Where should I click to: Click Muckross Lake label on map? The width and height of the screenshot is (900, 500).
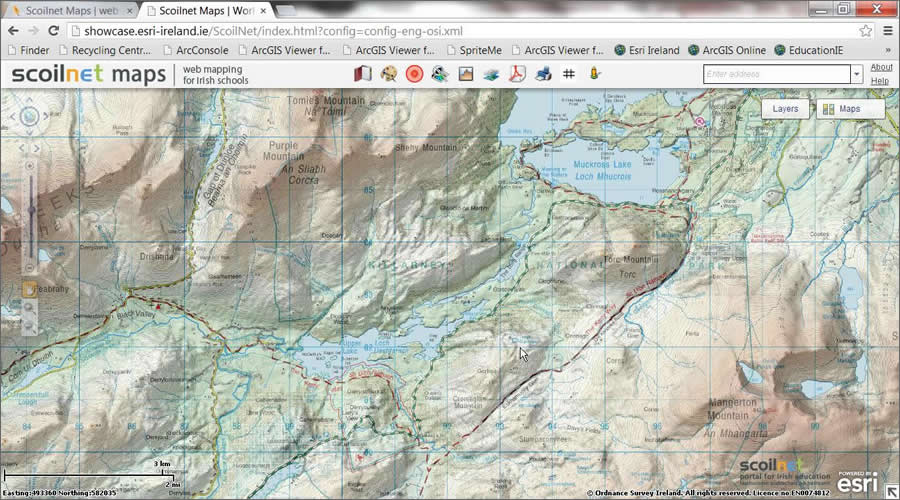pyautogui.click(x=602, y=164)
